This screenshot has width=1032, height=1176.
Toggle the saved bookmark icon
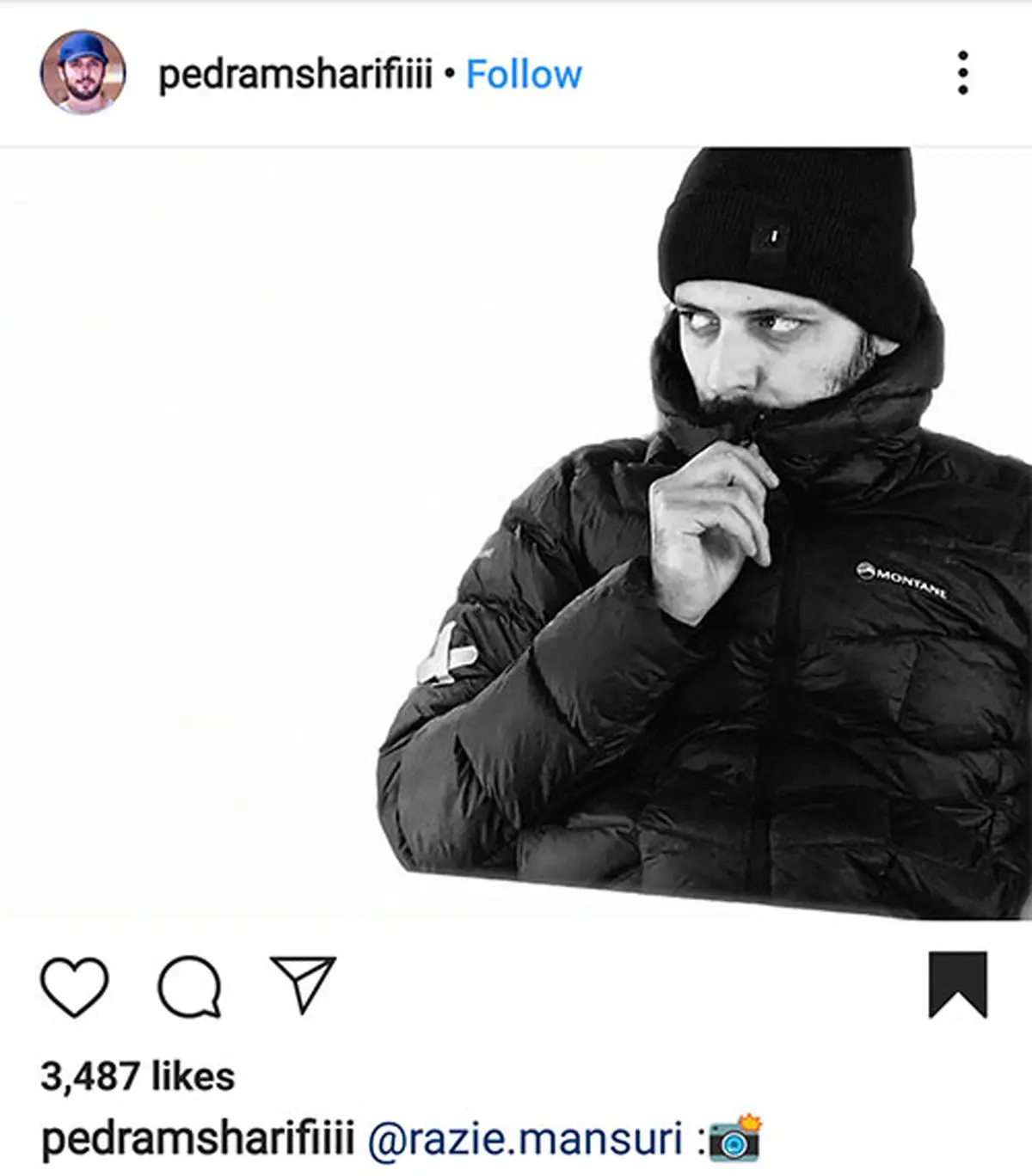(958, 984)
